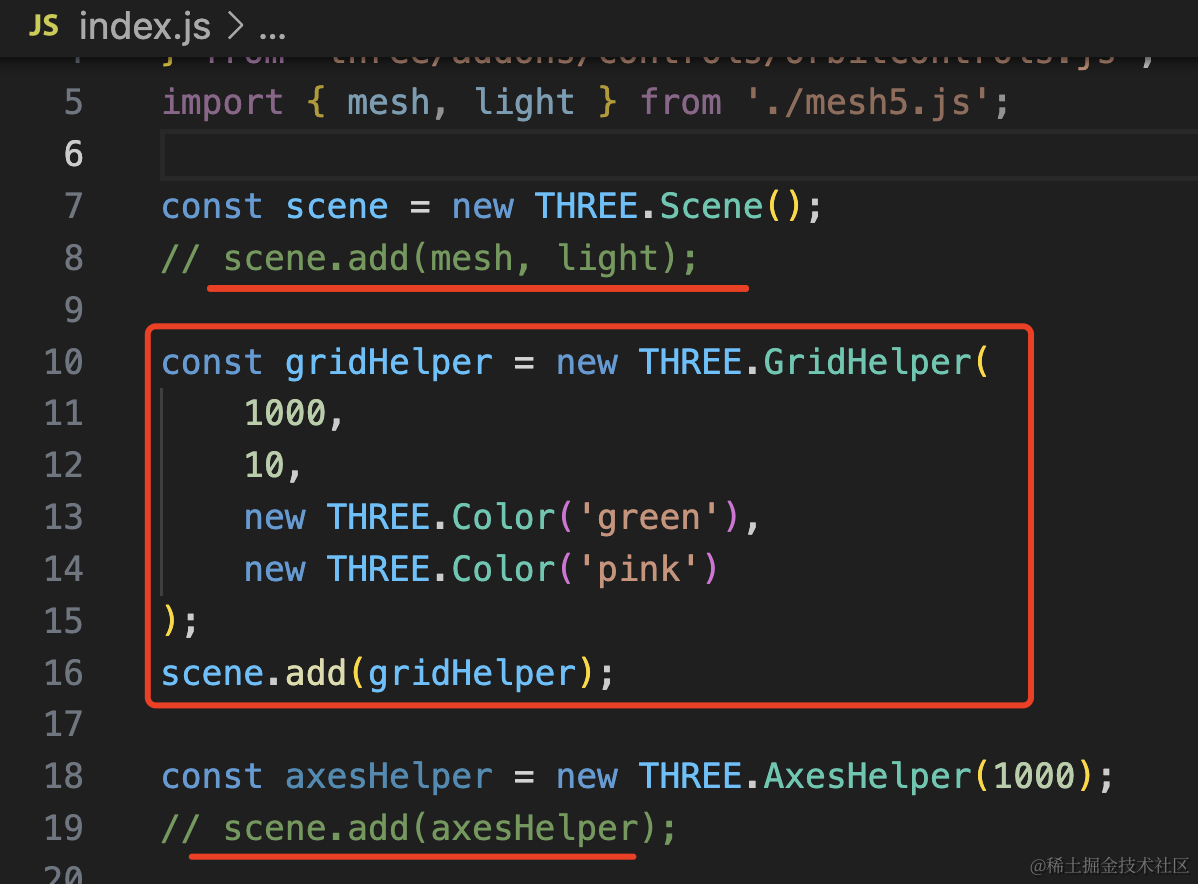Click closing ');' on line 15

(x=180, y=621)
